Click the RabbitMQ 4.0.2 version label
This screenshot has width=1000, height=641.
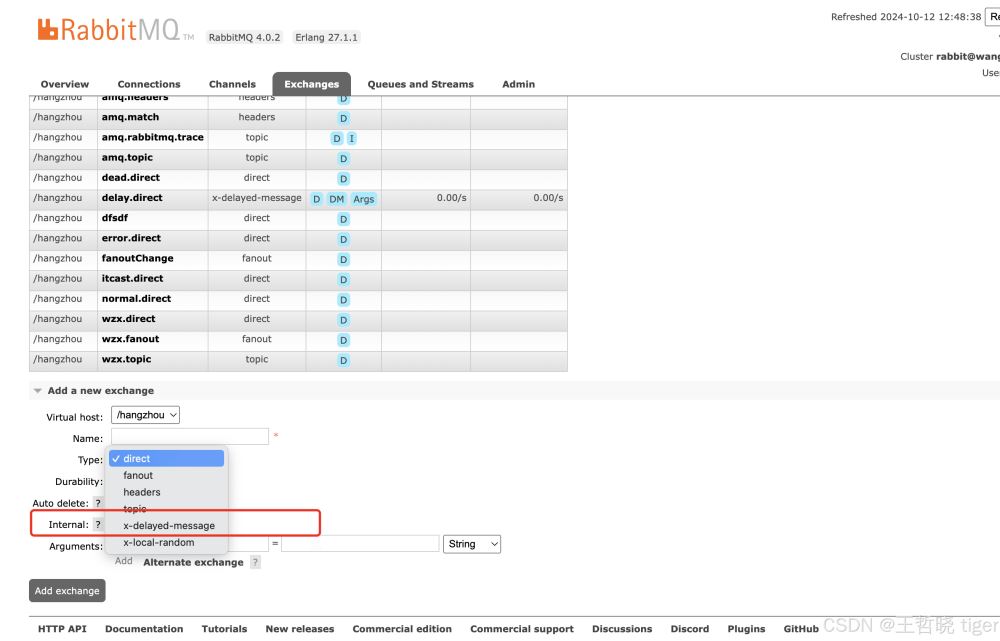click(x=244, y=38)
